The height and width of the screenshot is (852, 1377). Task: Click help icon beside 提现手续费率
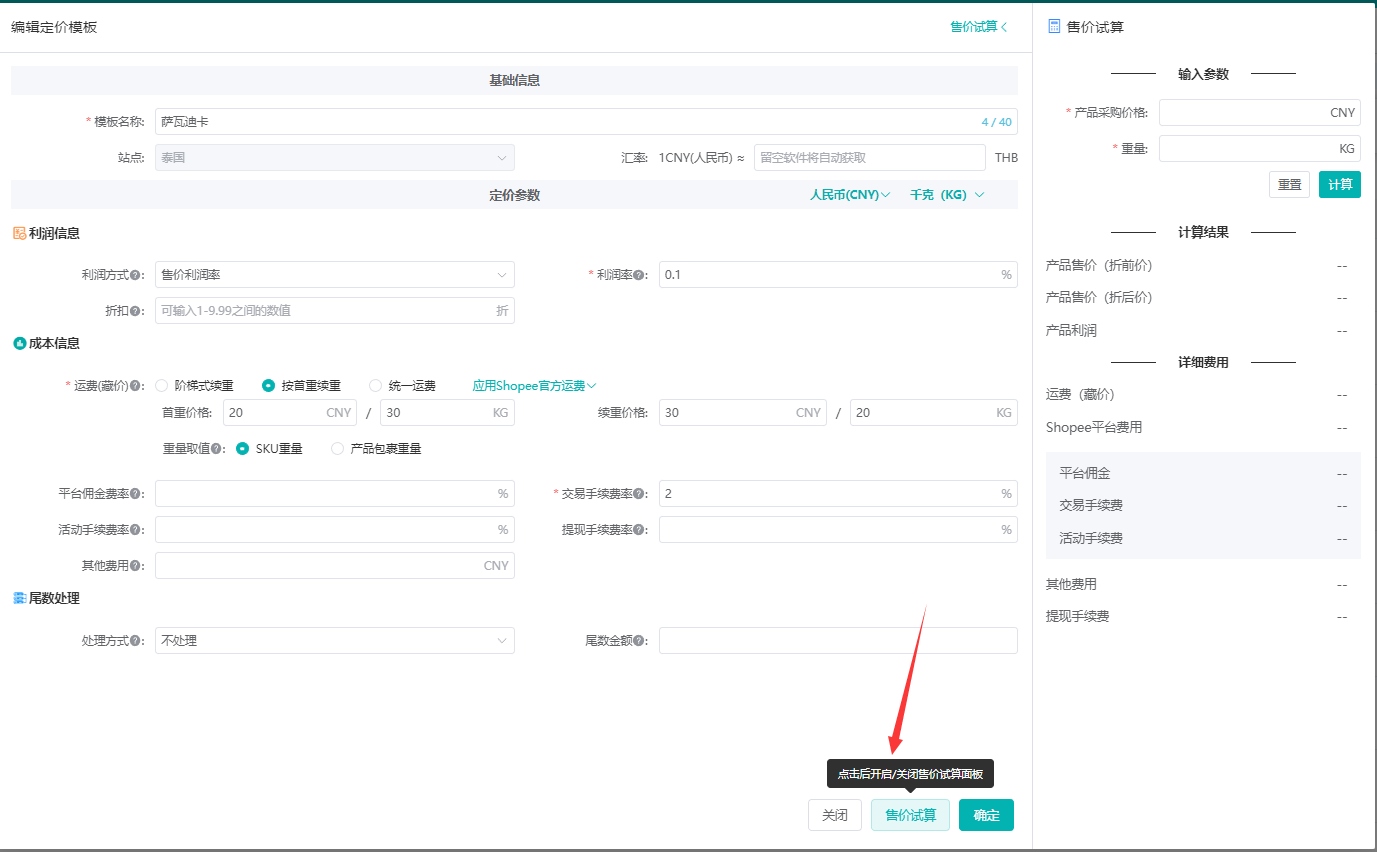[639, 530]
